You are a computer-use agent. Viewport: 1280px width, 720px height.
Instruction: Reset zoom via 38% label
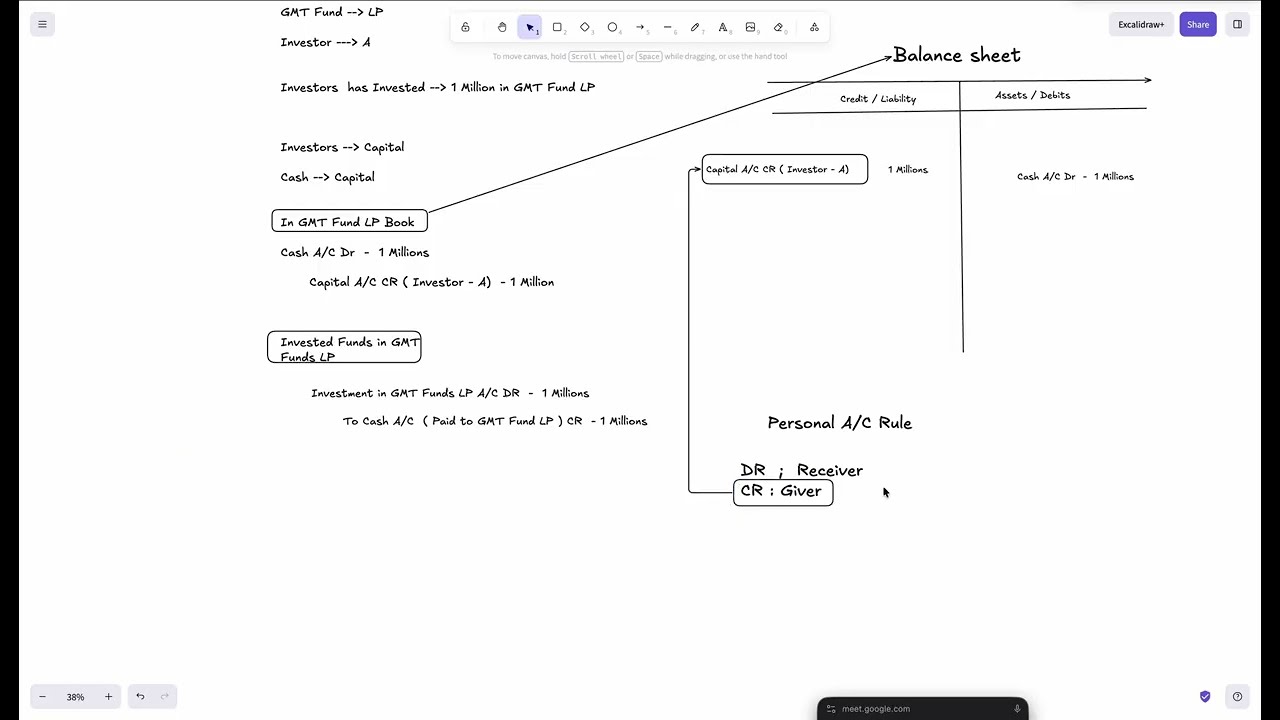(75, 697)
